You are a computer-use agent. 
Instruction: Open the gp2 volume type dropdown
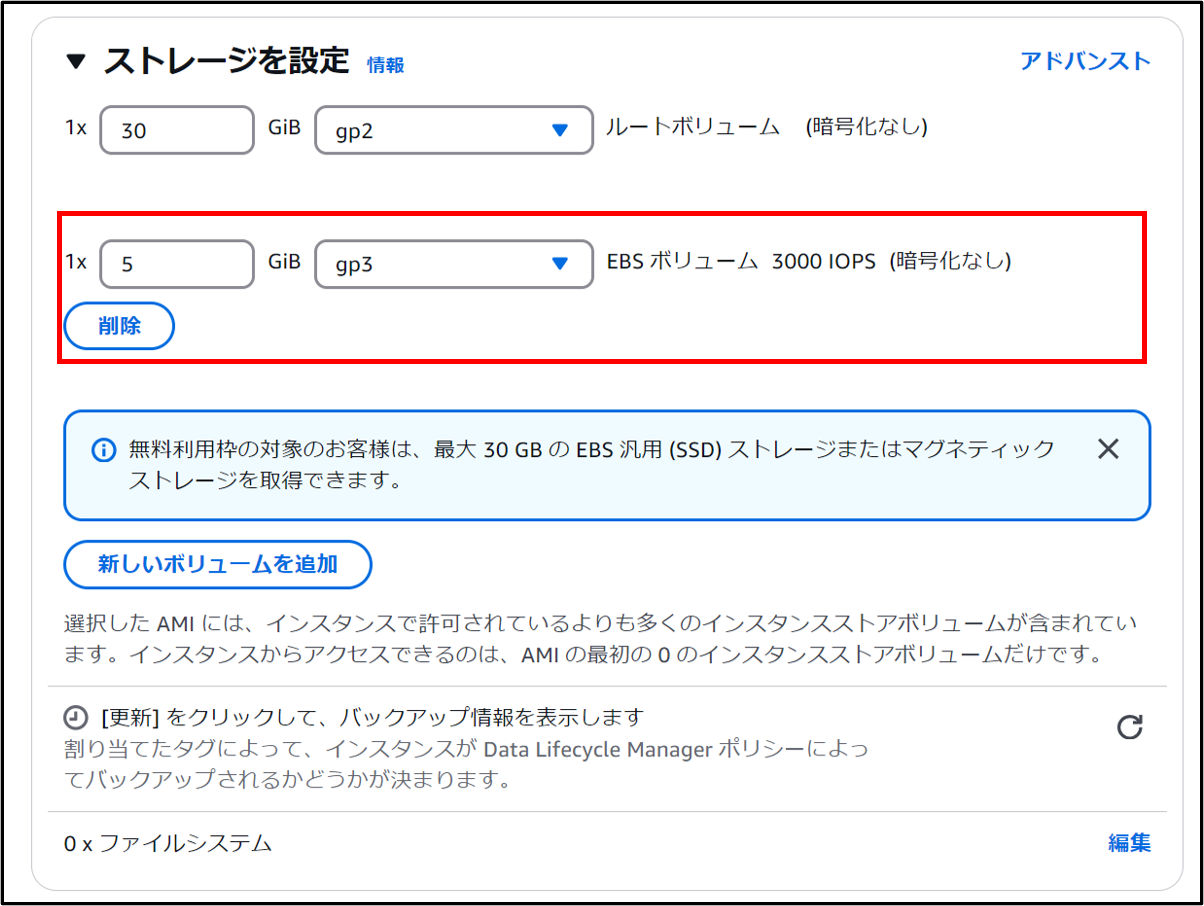pos(454,130)
